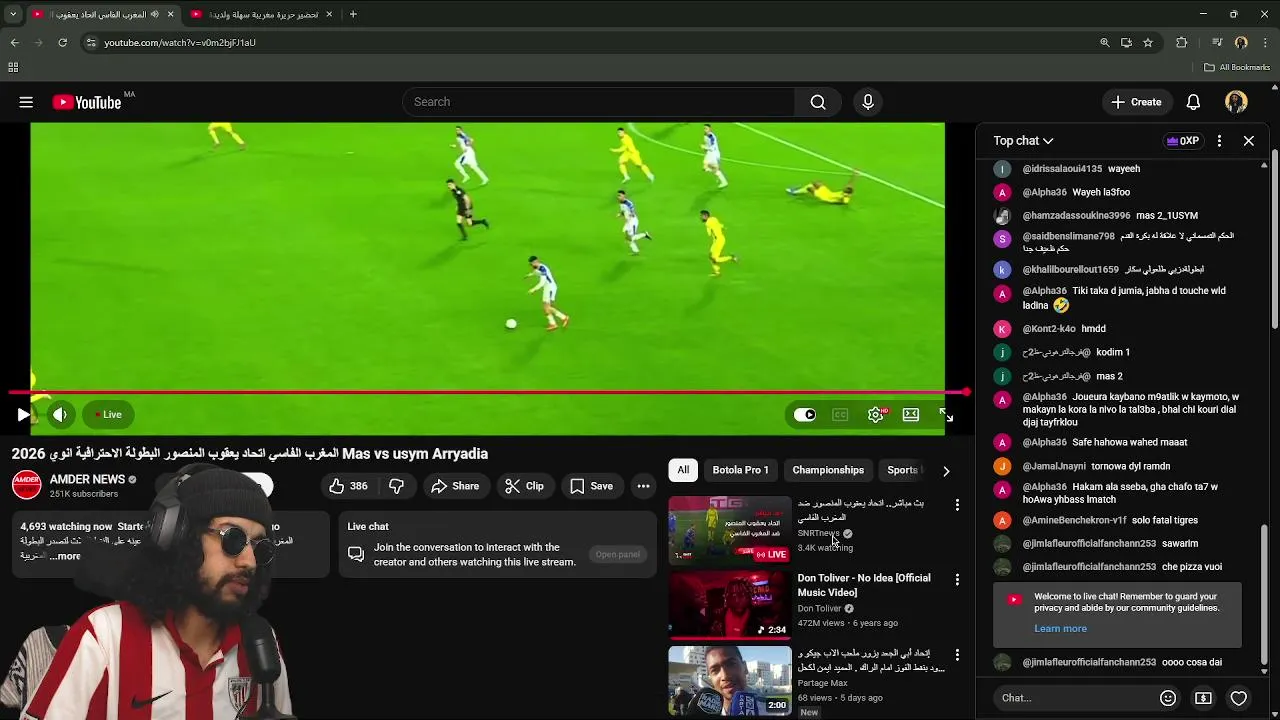Open player settings gear

click(x=876, y=415)
